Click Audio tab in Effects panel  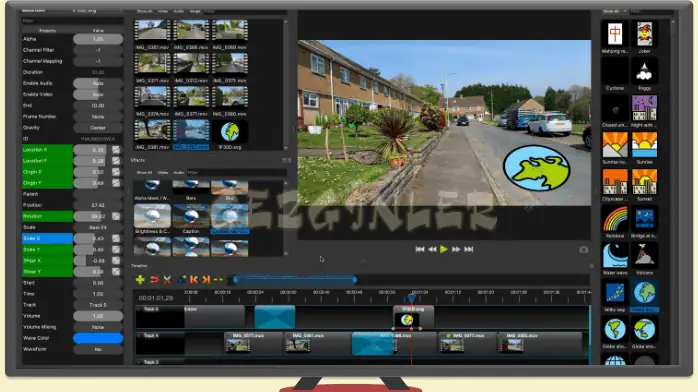point(179,173)
